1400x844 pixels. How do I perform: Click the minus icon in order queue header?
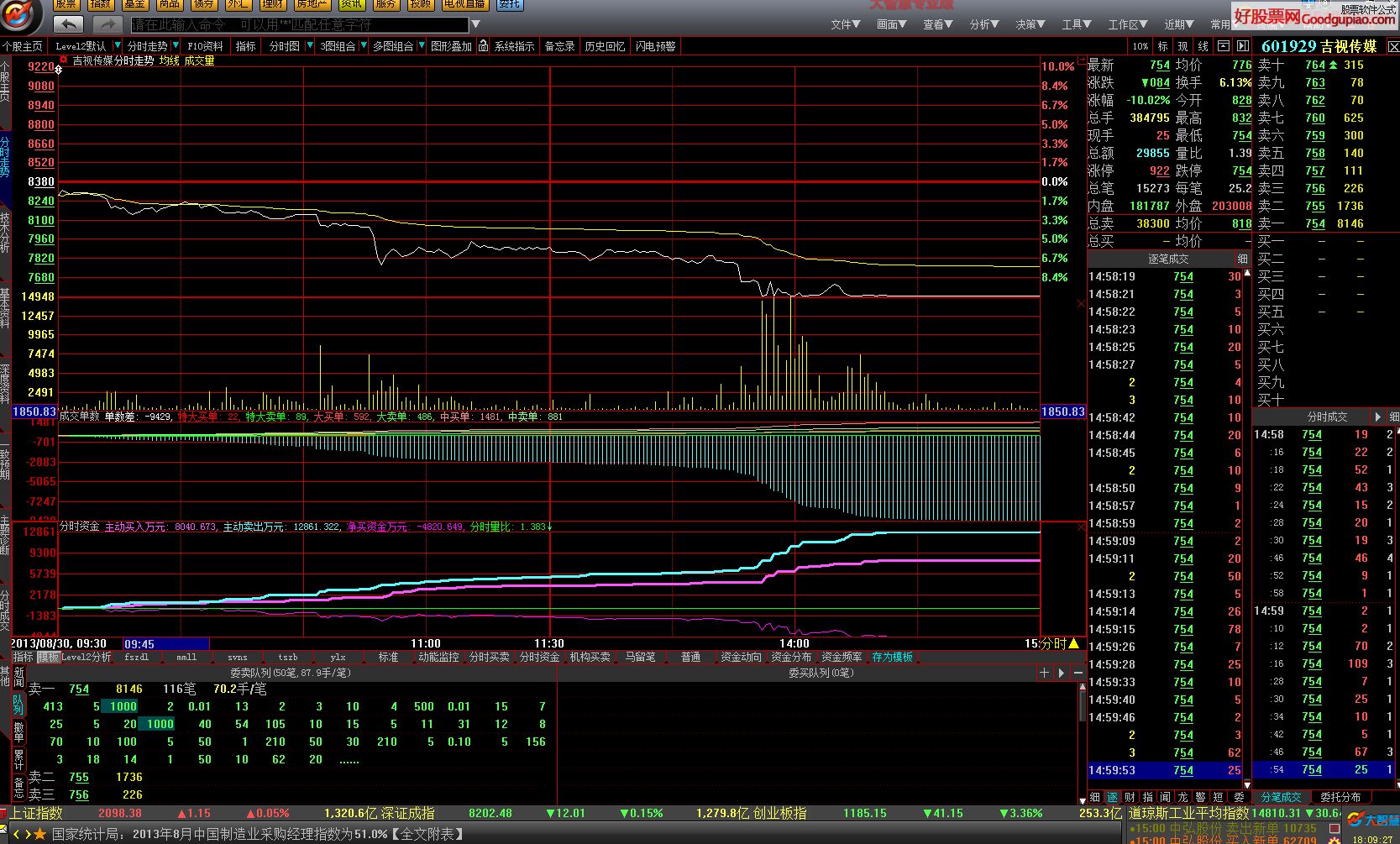pyautogui.click(x=1078, y=673)
